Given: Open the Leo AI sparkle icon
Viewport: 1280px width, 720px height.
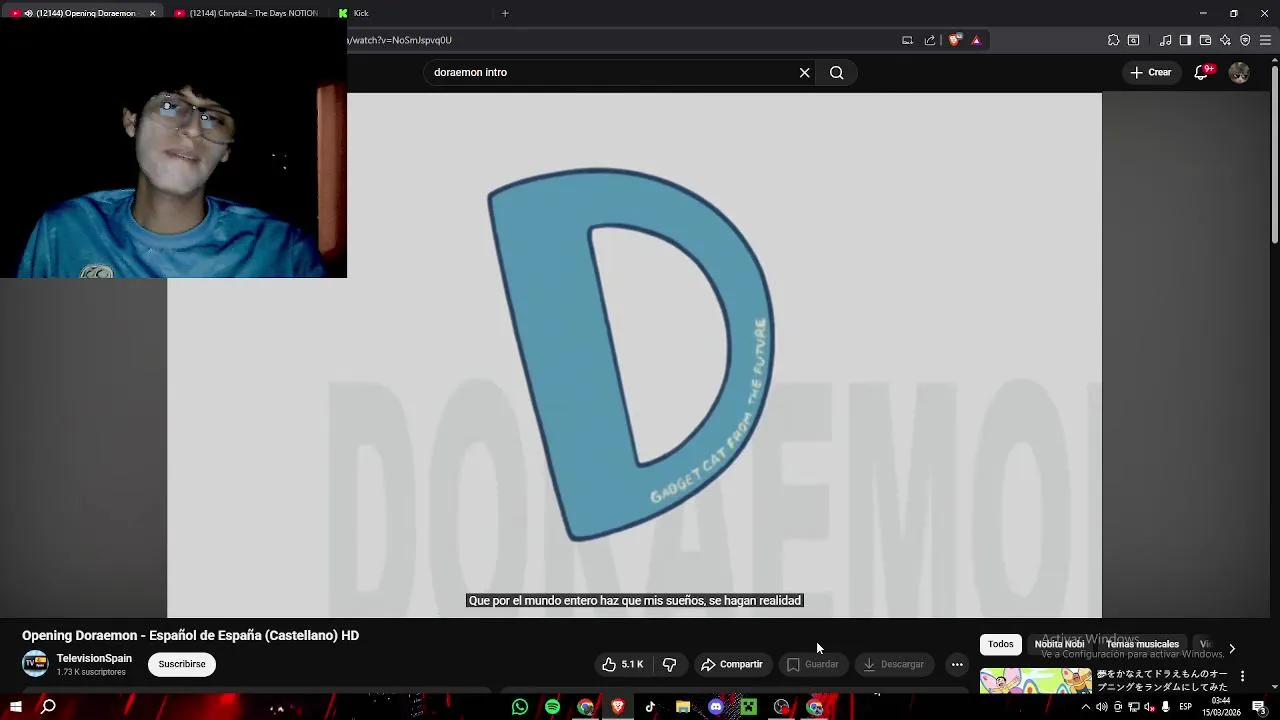Looking at the screenshot, I should click(x=1225, y=40).
